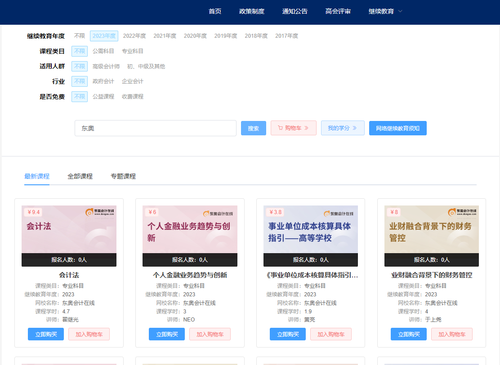Filter audience by 高级会计师
This screenshot has width=500, height=365.
pos(106,66)
